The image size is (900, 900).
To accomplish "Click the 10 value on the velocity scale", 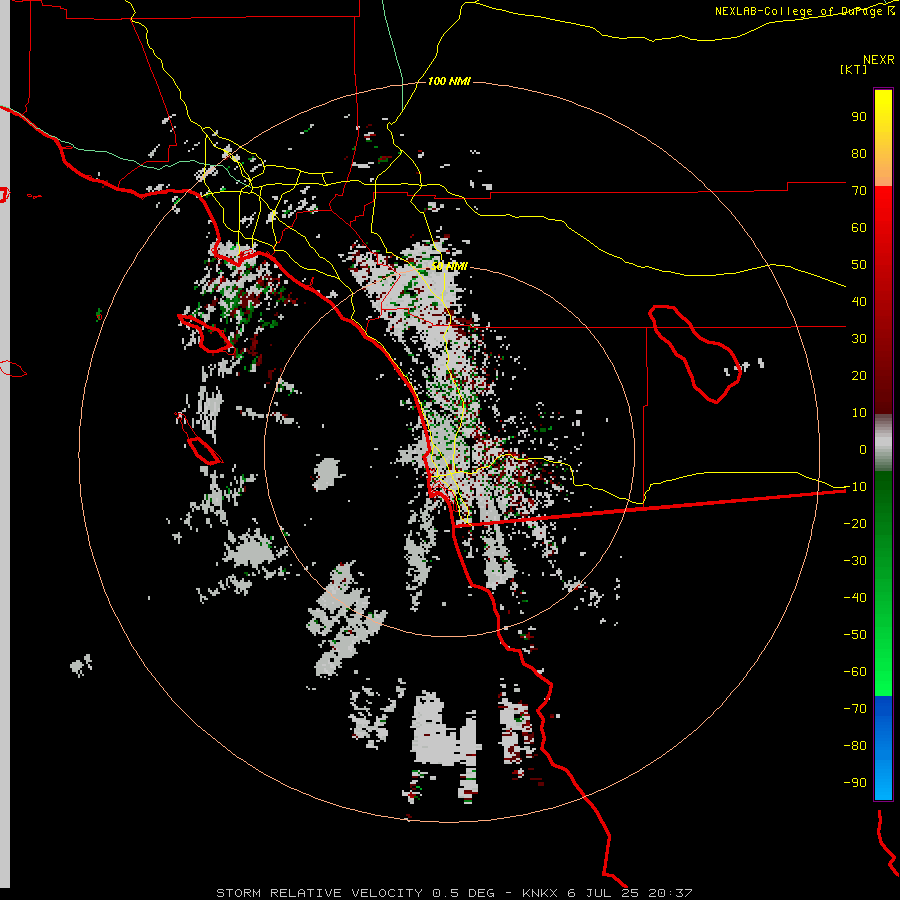I will pos(859,413).
